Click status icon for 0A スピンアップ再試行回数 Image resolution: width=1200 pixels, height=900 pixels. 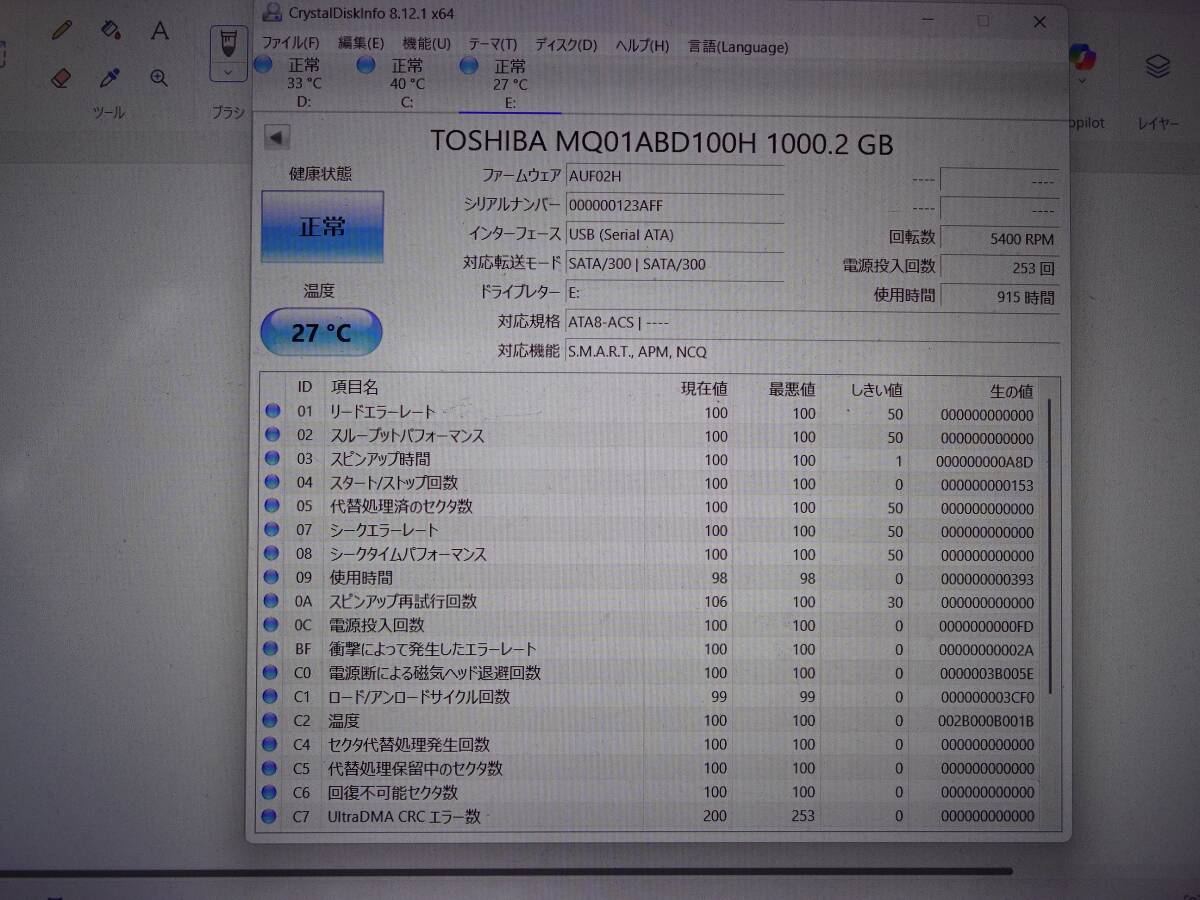pos(271,601)
